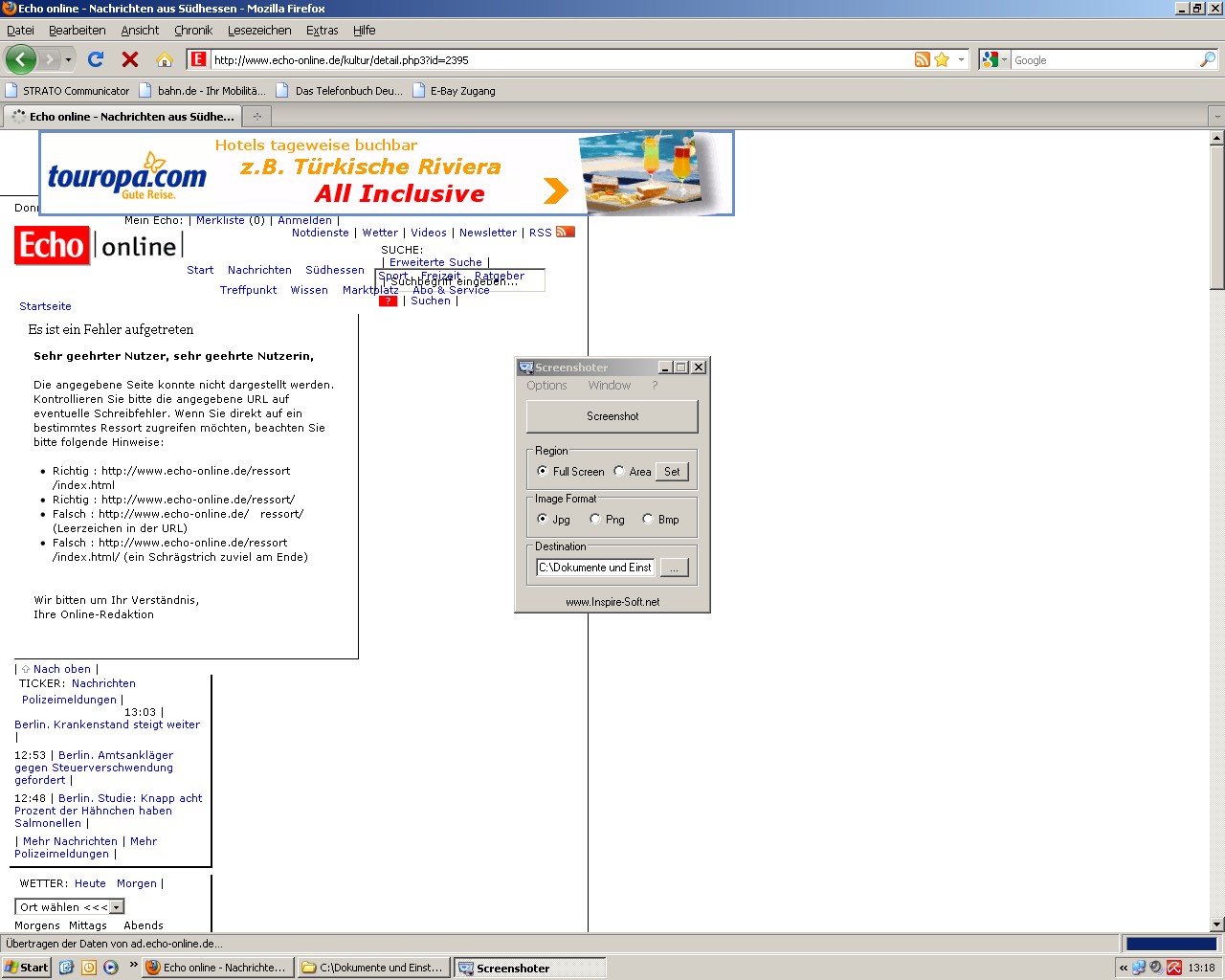Open Screenshoter Window menu
Image resolution: width=1225 pixels, height=980 pixels.
610,385
